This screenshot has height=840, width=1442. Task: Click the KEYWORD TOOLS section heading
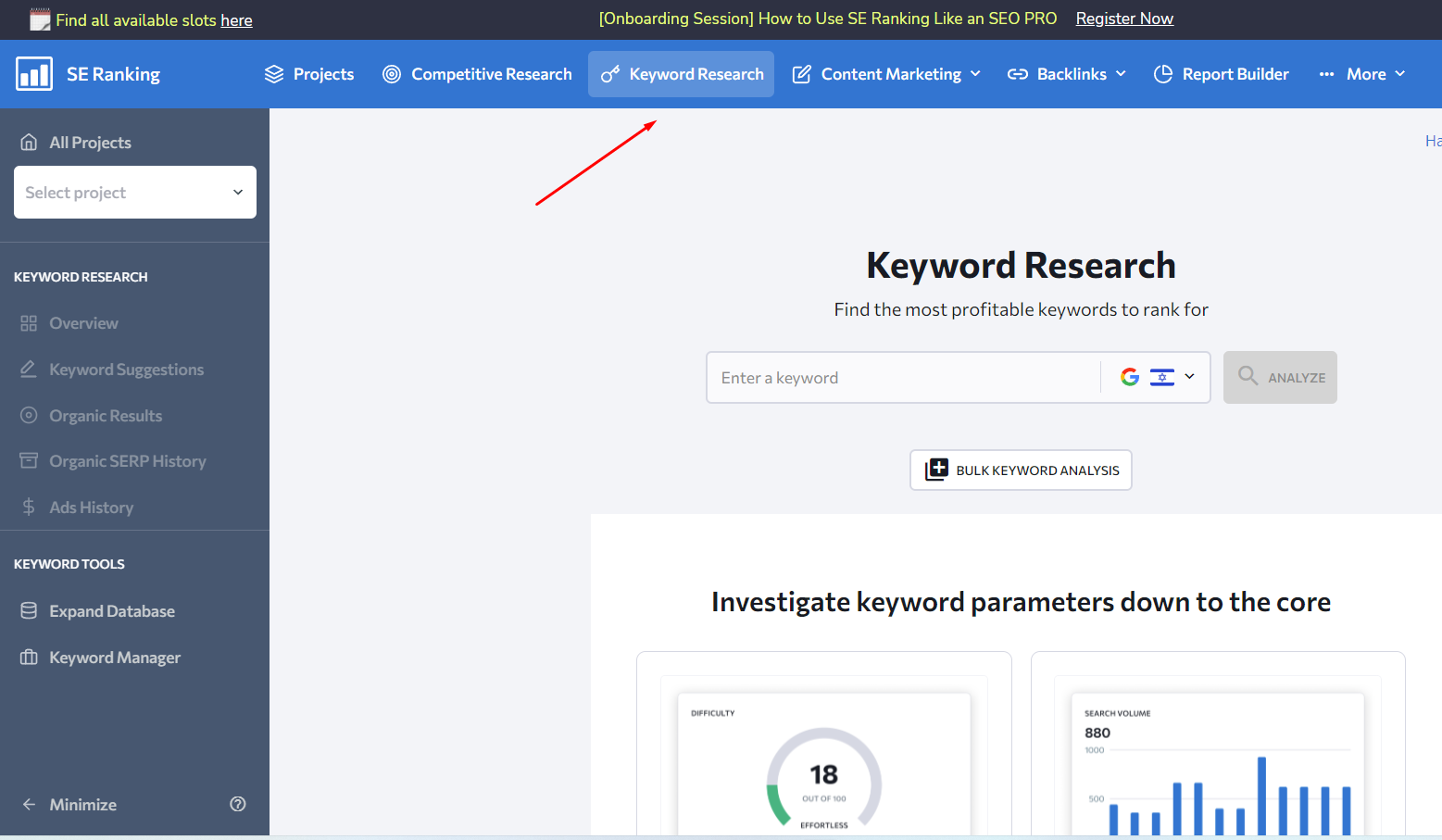pyautogui.click(x=69, y=564)
